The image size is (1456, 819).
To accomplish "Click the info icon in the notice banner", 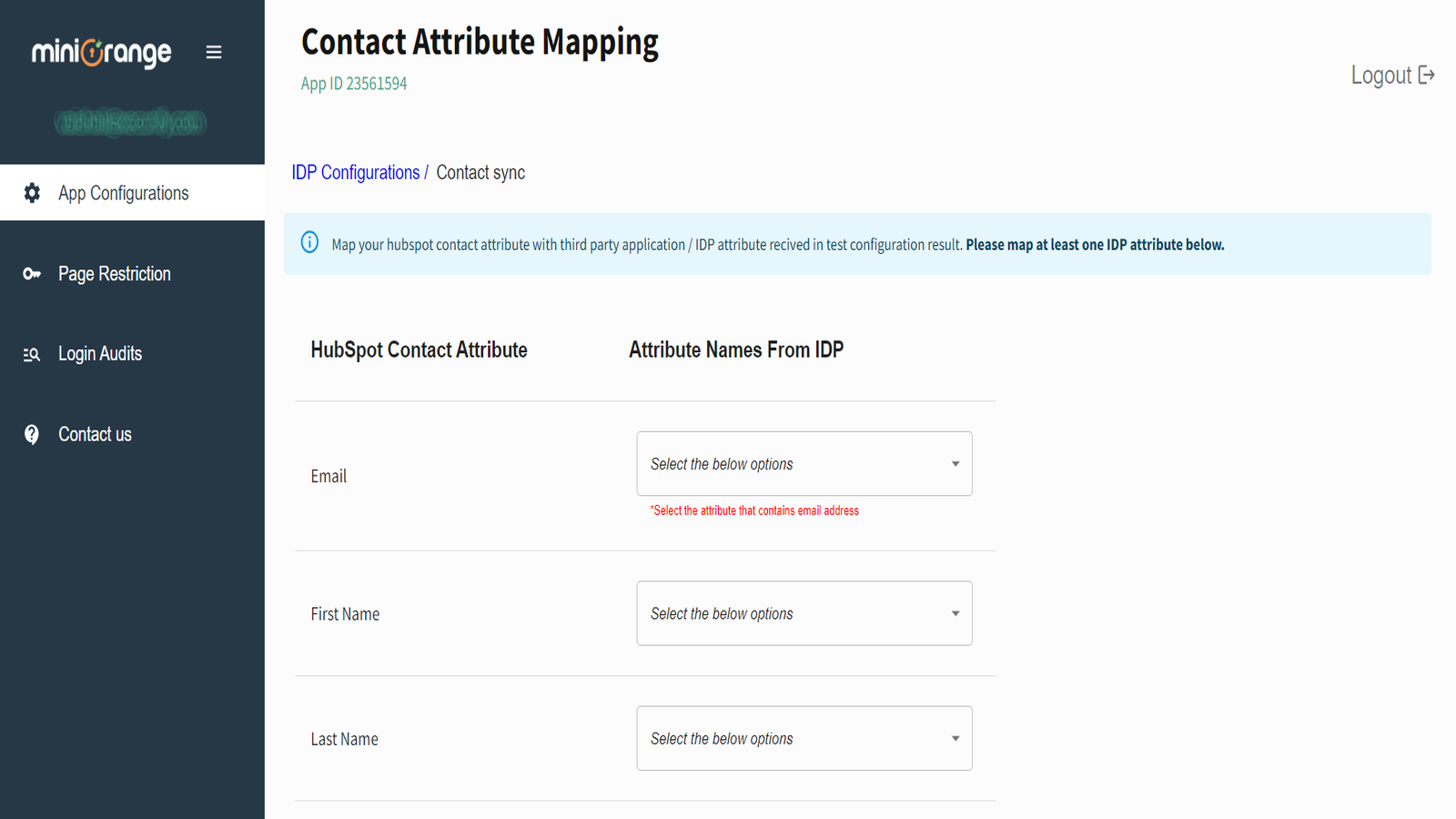I will (x=310, y=242).
